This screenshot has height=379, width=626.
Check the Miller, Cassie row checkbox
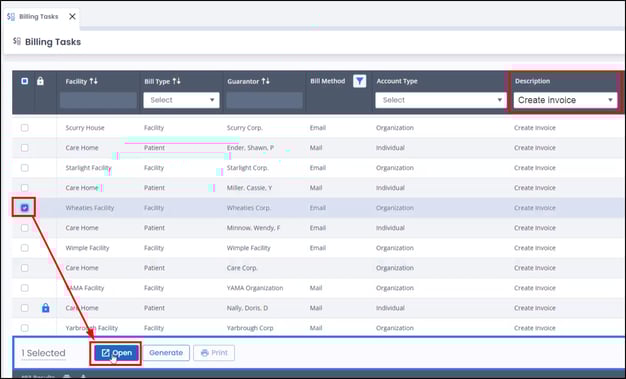[x=25, y=188]
